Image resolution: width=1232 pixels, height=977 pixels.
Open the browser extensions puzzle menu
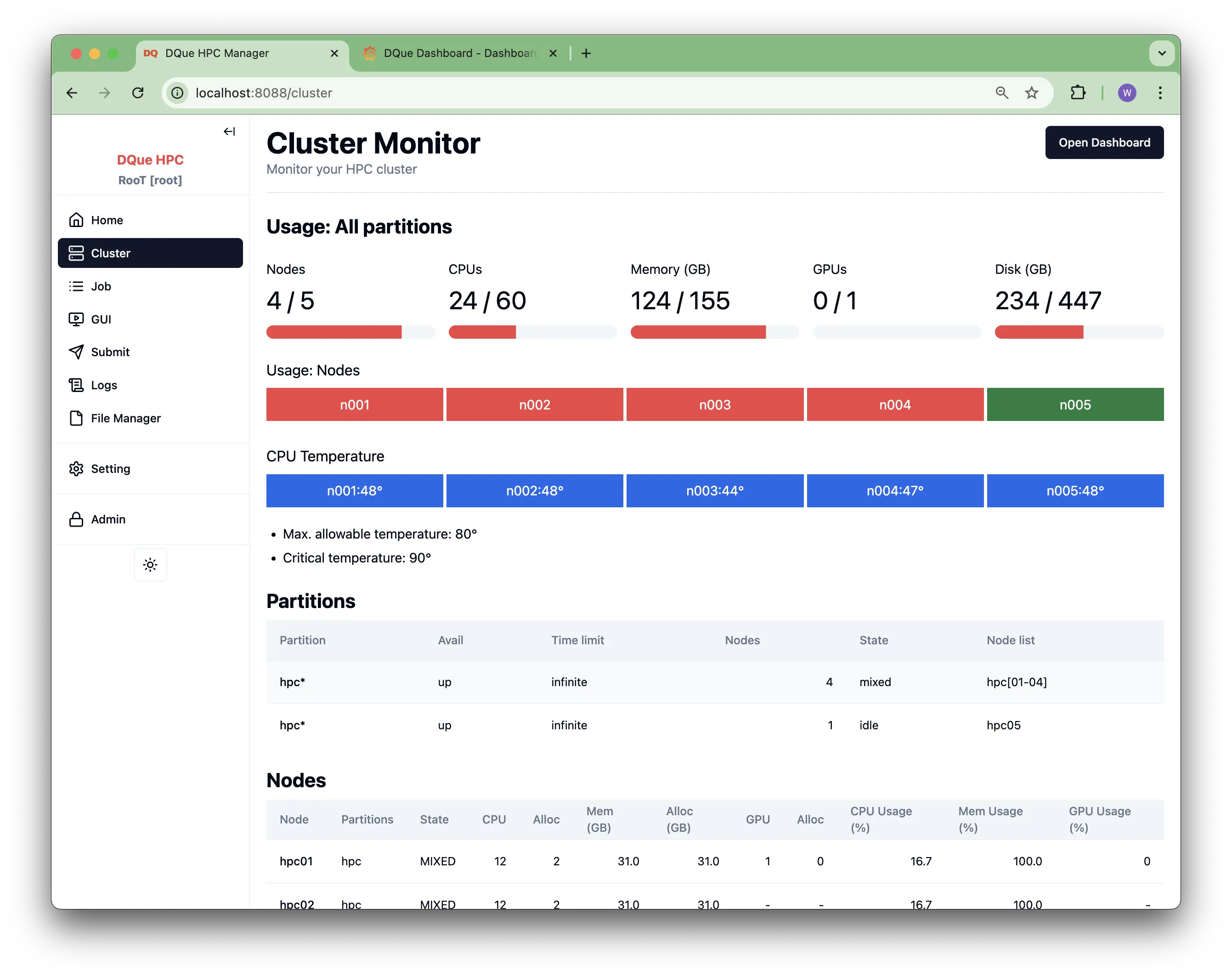coord(1078,93)
